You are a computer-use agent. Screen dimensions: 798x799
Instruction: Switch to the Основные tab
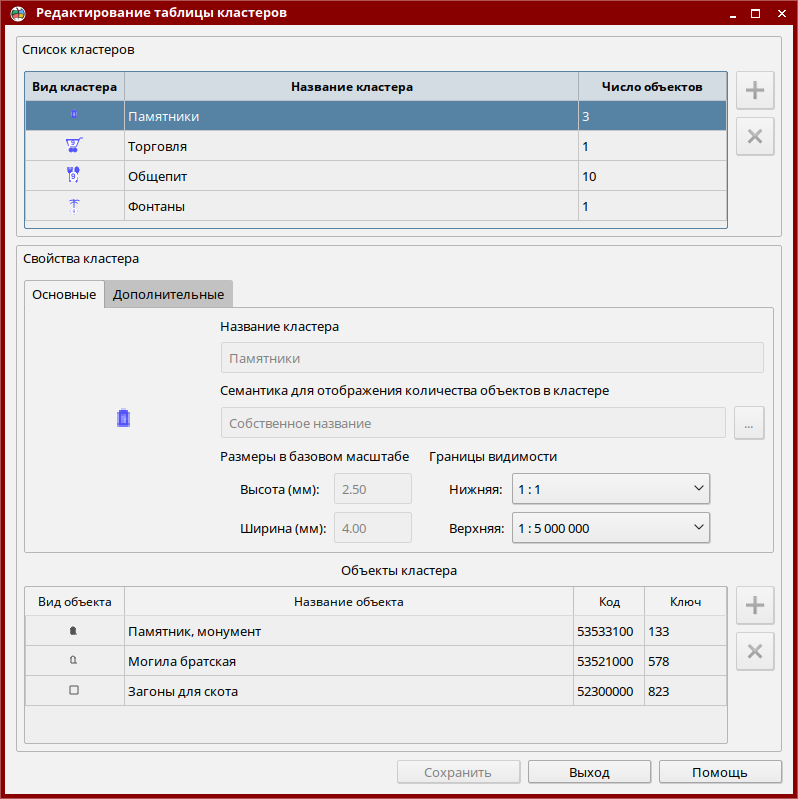click(64, 295)
